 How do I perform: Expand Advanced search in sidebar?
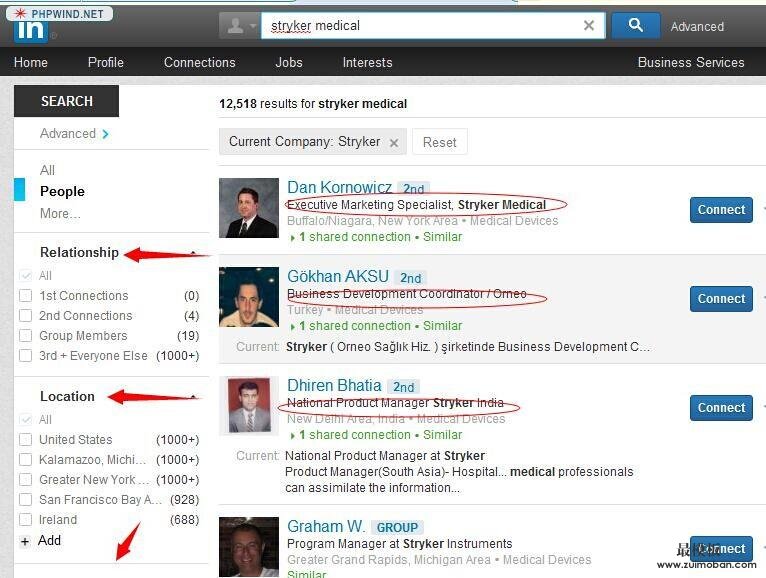74,133
